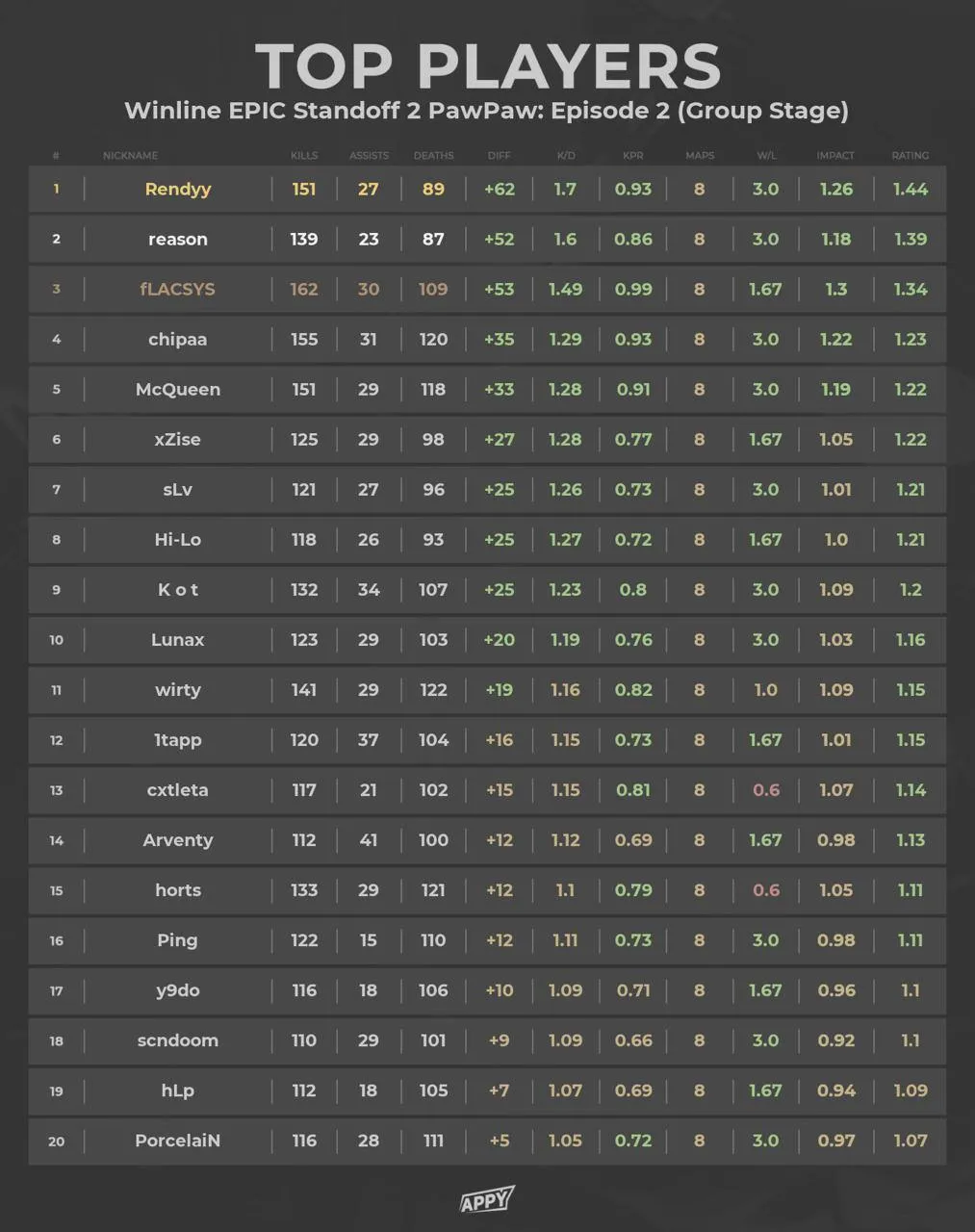Select player nickname fLACSYS
The image size is (975, 1232).
178,290
